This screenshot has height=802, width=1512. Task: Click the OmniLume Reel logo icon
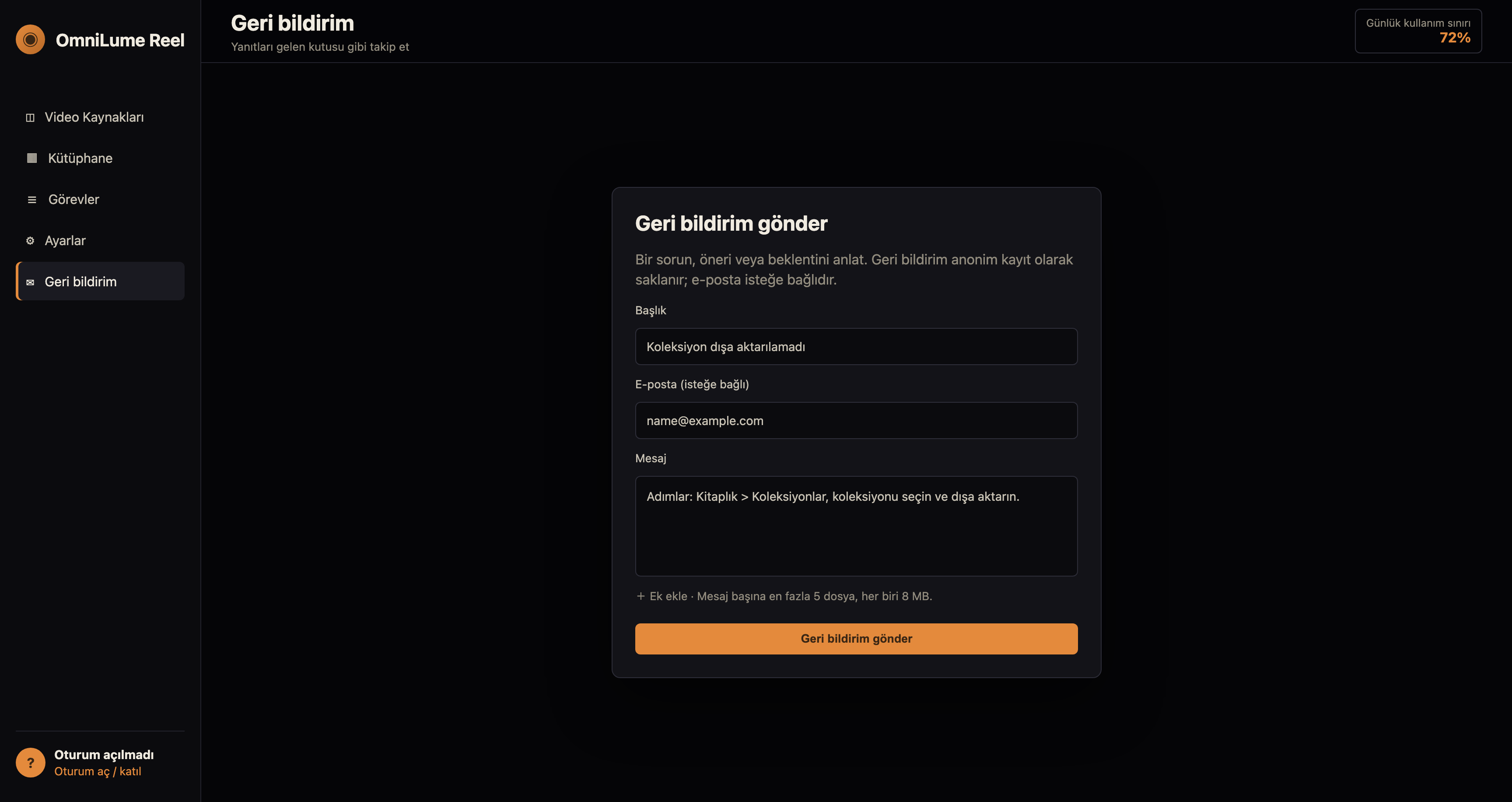click(31, 39)
